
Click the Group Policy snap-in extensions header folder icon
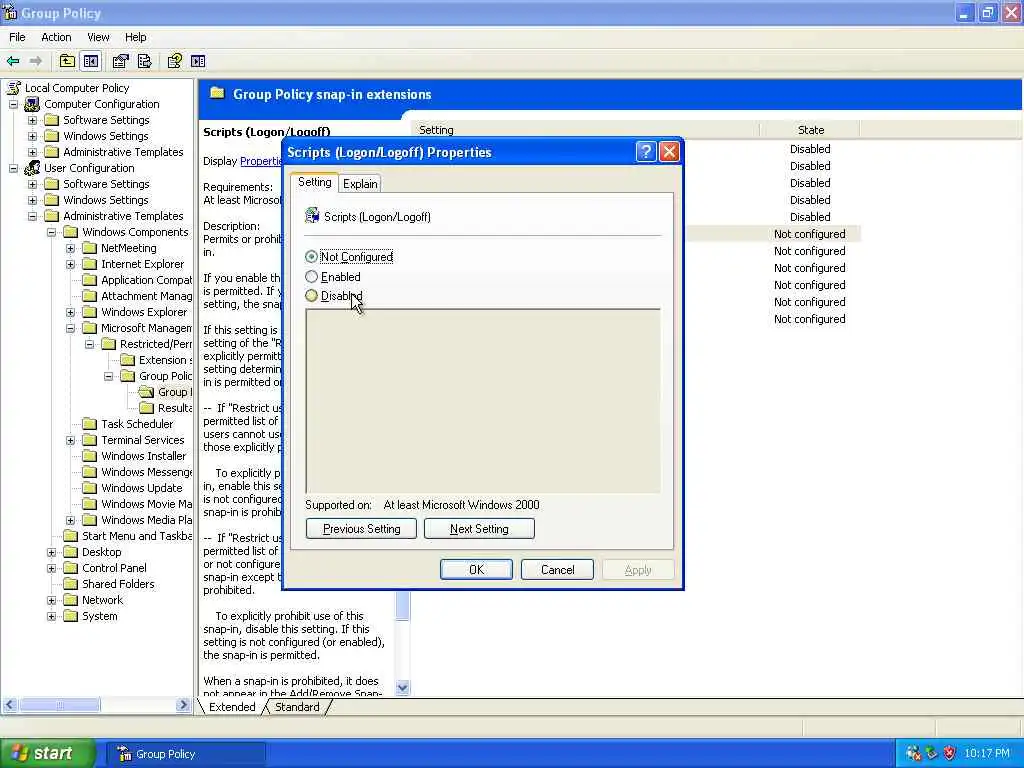tap(217, 93)
